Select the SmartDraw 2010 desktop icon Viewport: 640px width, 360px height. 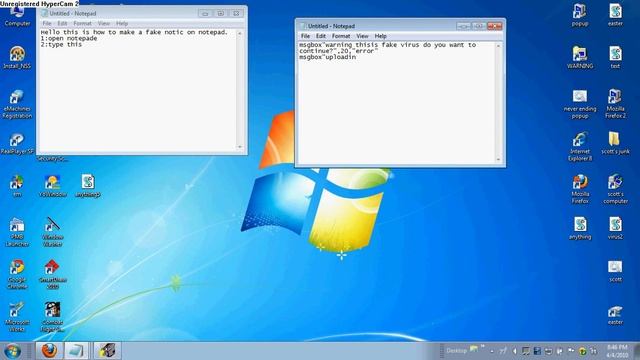point(52,274)
